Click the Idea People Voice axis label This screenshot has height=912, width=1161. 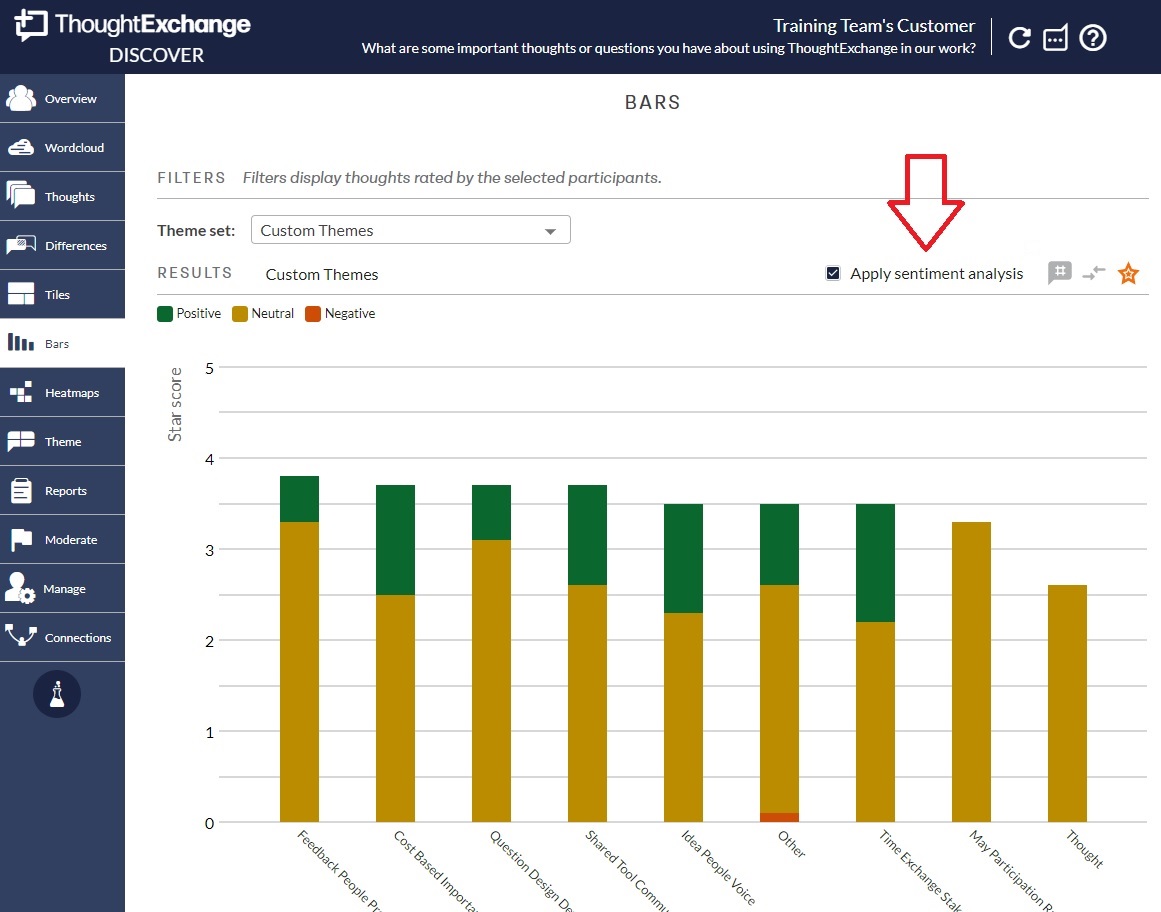(718, 868)
